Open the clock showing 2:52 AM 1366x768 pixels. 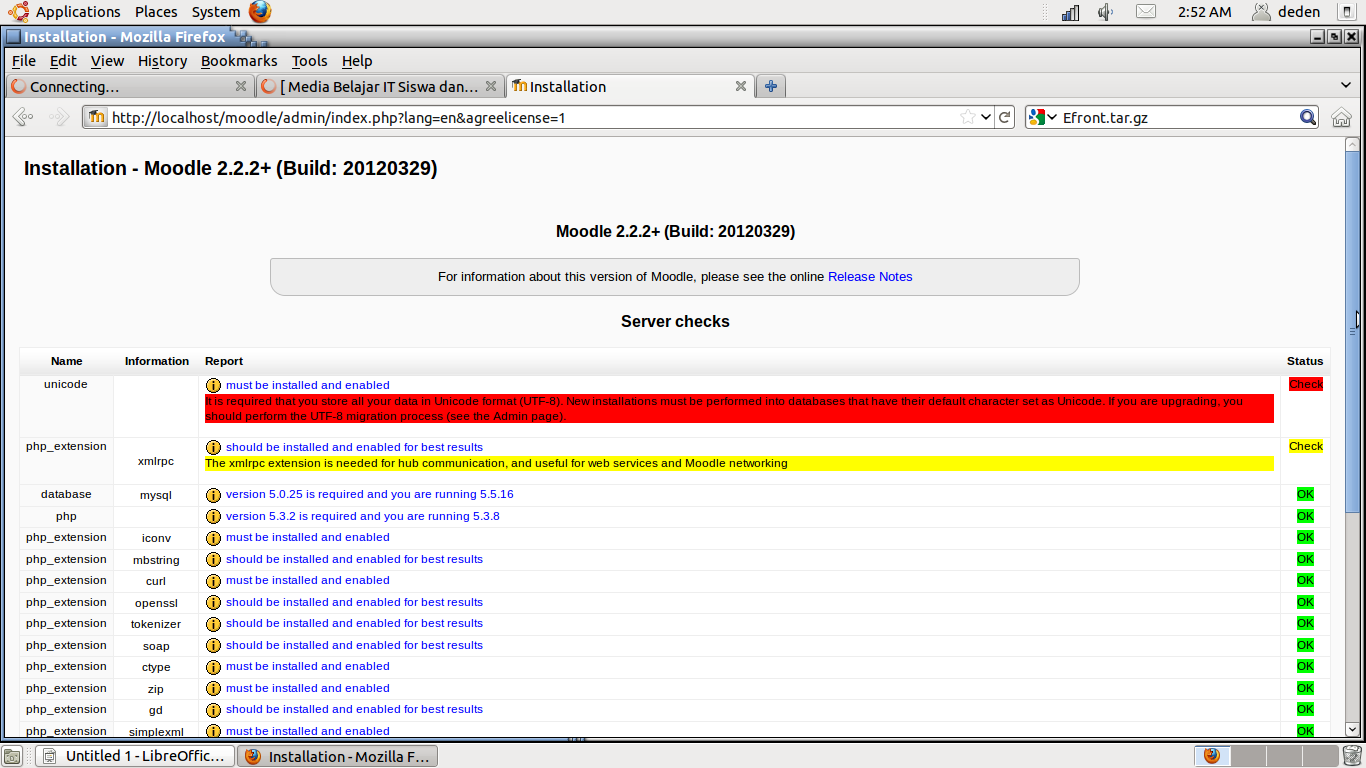tap(1204, 12)
